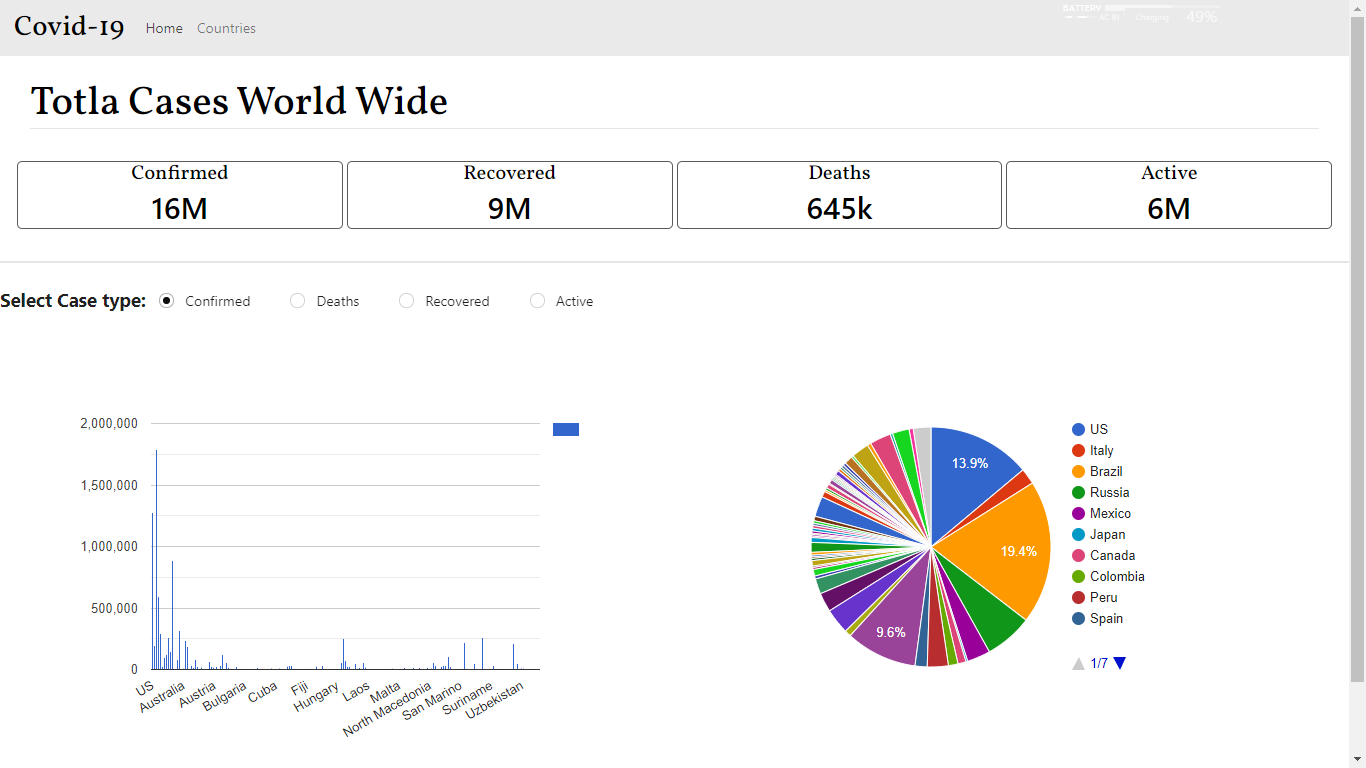Open the Countries nav item
This screenshot has height=768, width=1366.
click(x=226, y=28)
